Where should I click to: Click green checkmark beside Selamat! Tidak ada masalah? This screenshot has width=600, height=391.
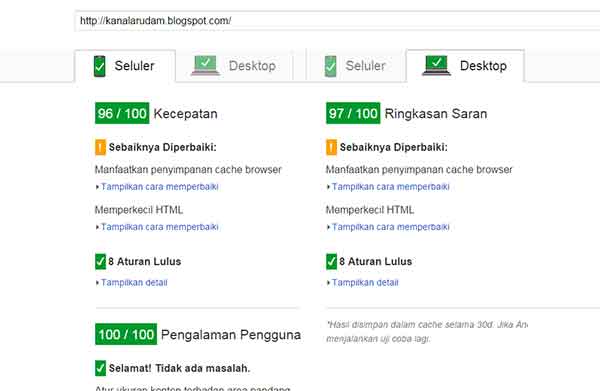[100, 368]
